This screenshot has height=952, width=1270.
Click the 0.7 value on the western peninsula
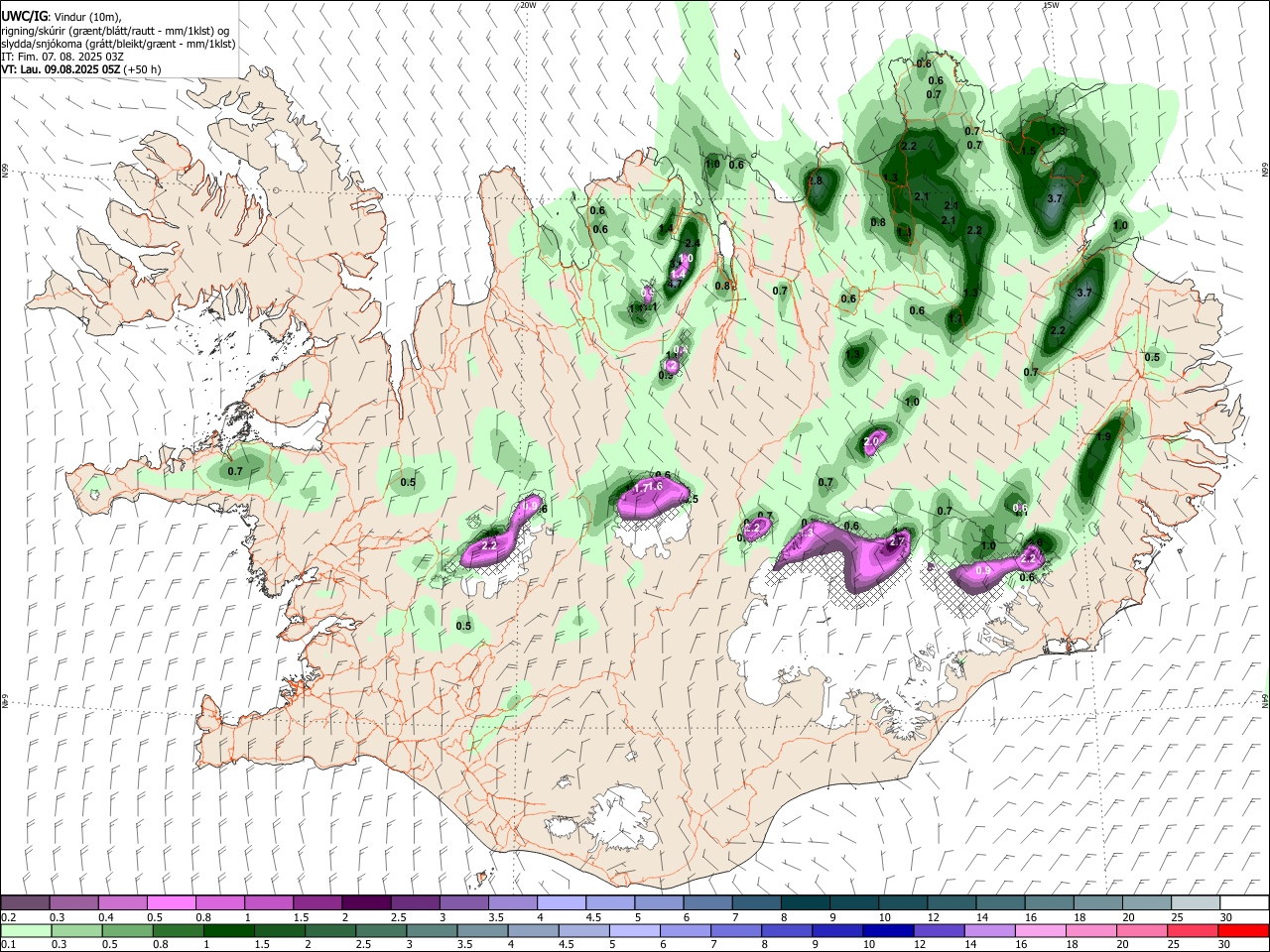pyautogui.click(x=235, y=471)
